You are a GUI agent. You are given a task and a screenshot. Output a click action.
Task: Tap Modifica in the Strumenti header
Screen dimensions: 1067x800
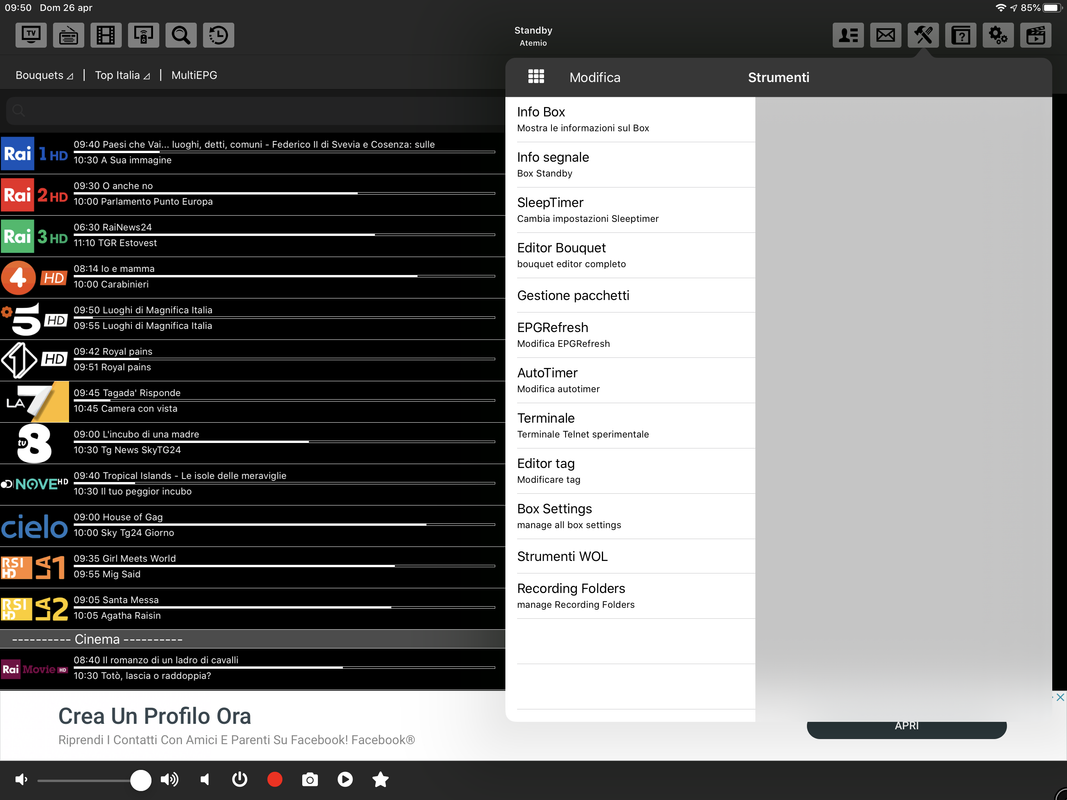tap(595, 78)
